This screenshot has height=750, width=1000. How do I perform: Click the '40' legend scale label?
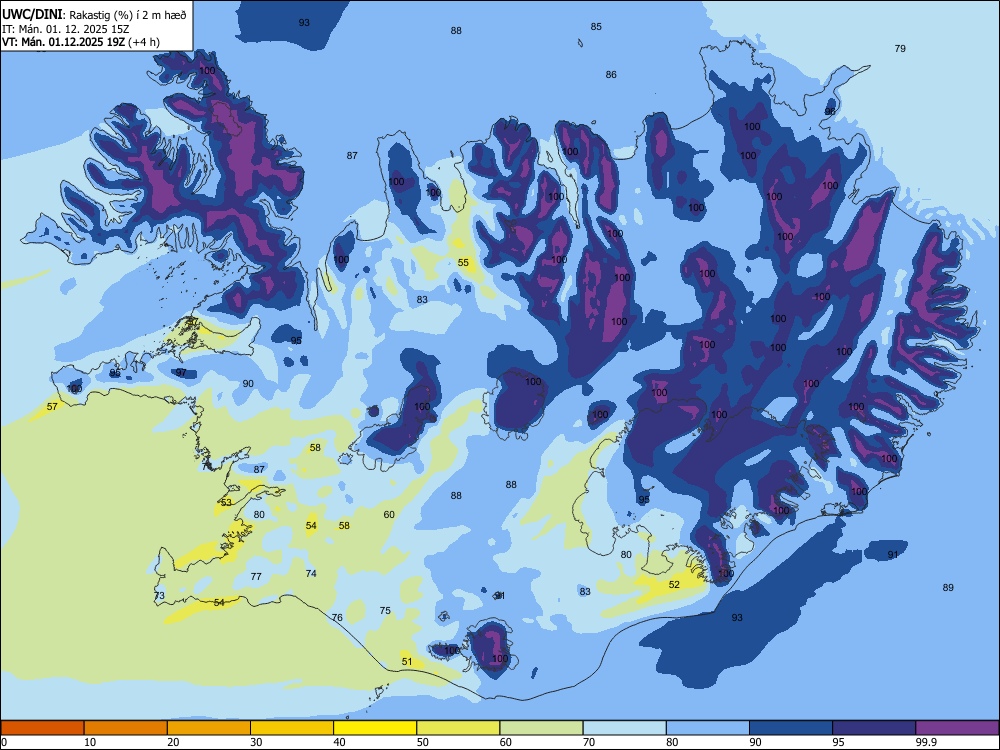[339, 742]
